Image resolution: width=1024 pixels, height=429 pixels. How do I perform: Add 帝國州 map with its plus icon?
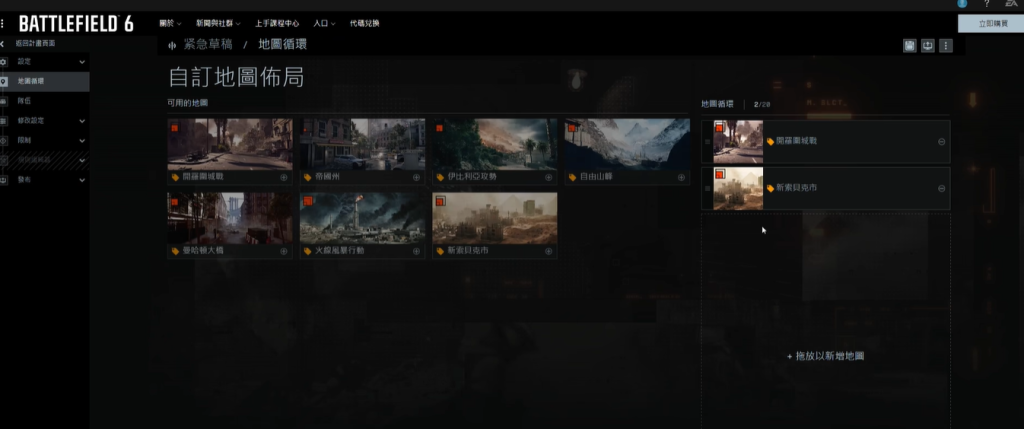(416, 177)
